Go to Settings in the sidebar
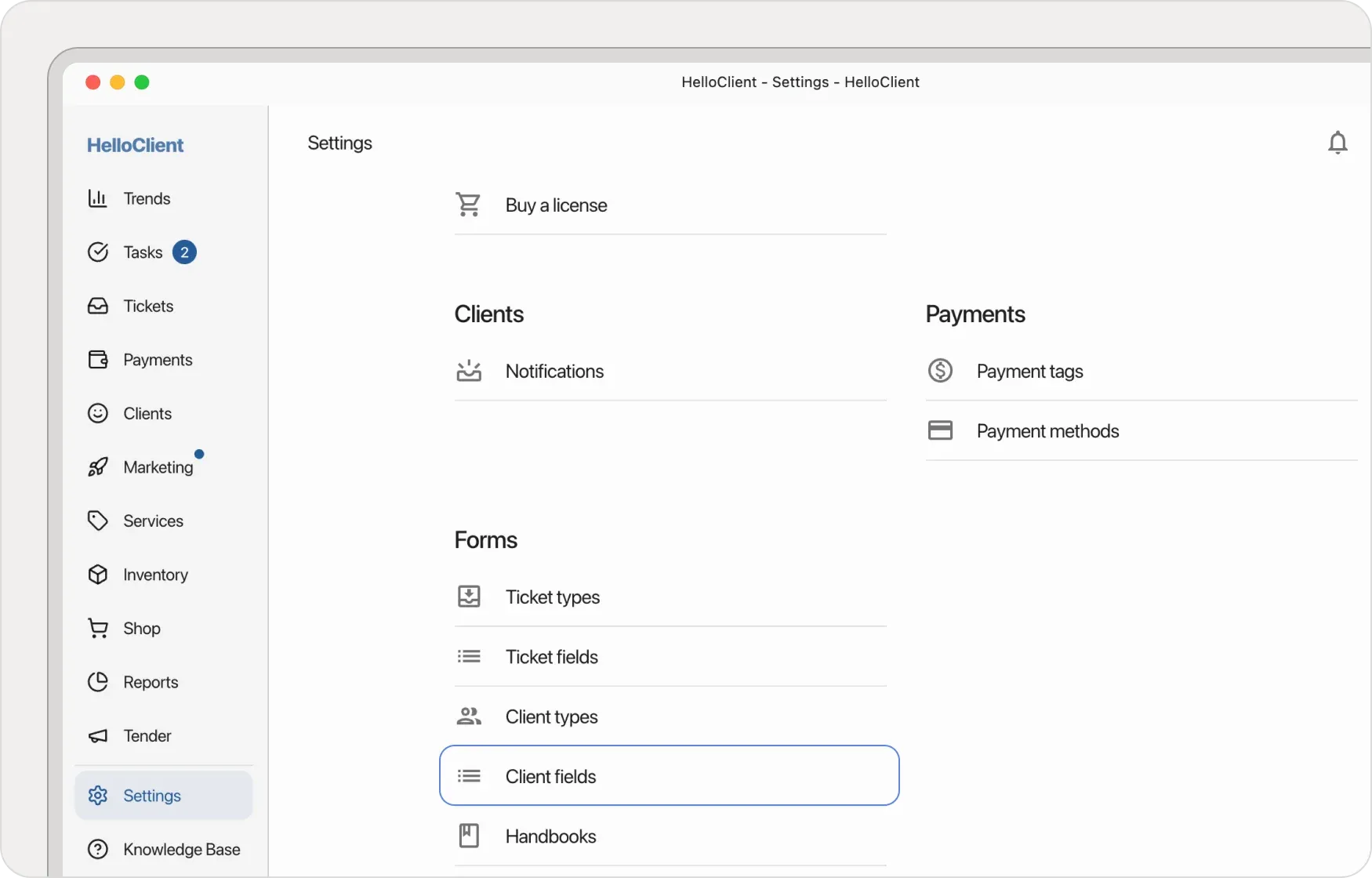This screenshot has width=1372, height=878. [x=153, y=795]
